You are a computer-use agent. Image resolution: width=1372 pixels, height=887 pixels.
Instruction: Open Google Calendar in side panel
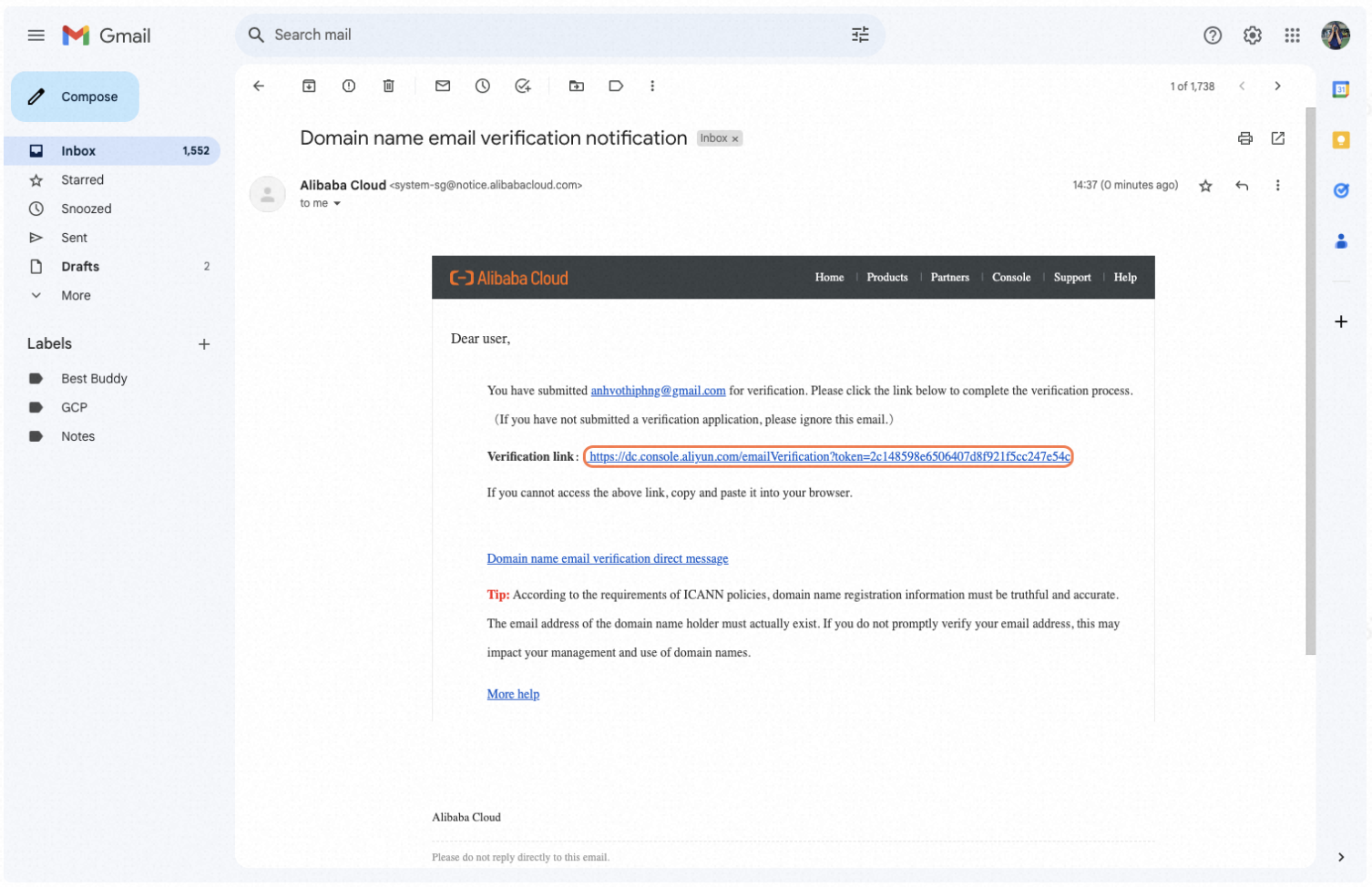coord(1340,89)
